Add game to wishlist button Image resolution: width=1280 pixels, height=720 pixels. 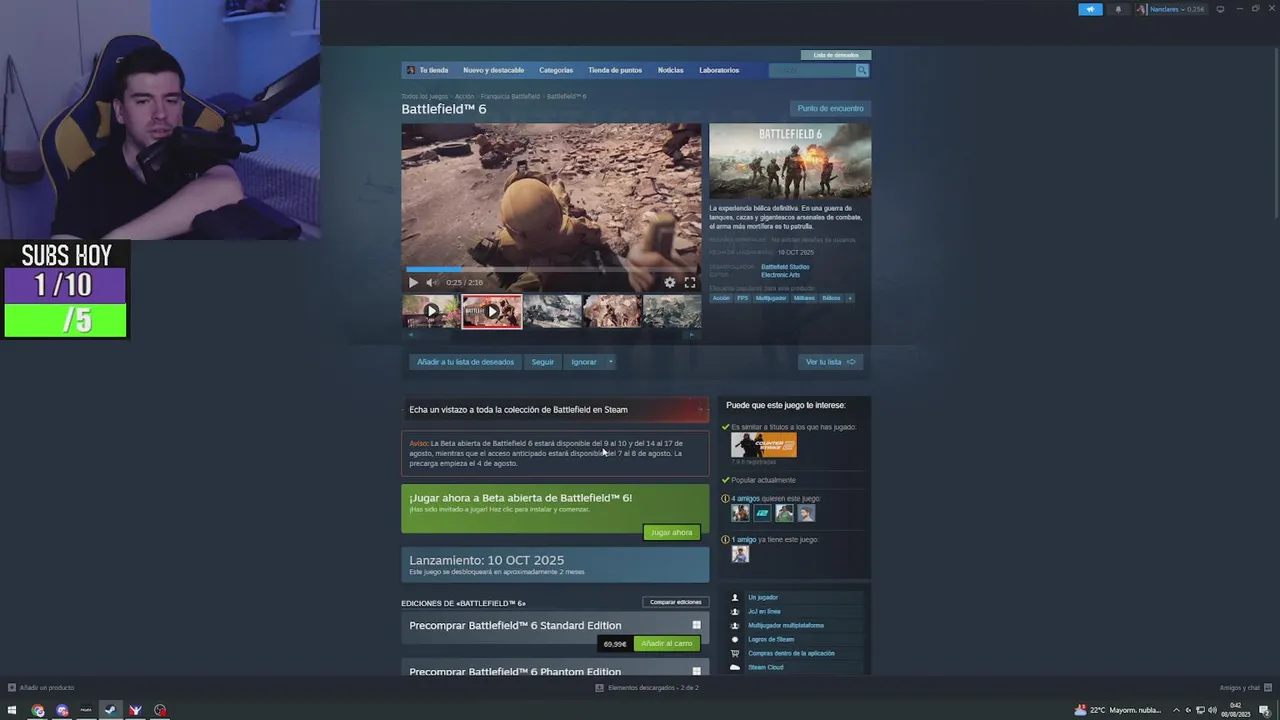pyautogui.click(x=465, y=362)
